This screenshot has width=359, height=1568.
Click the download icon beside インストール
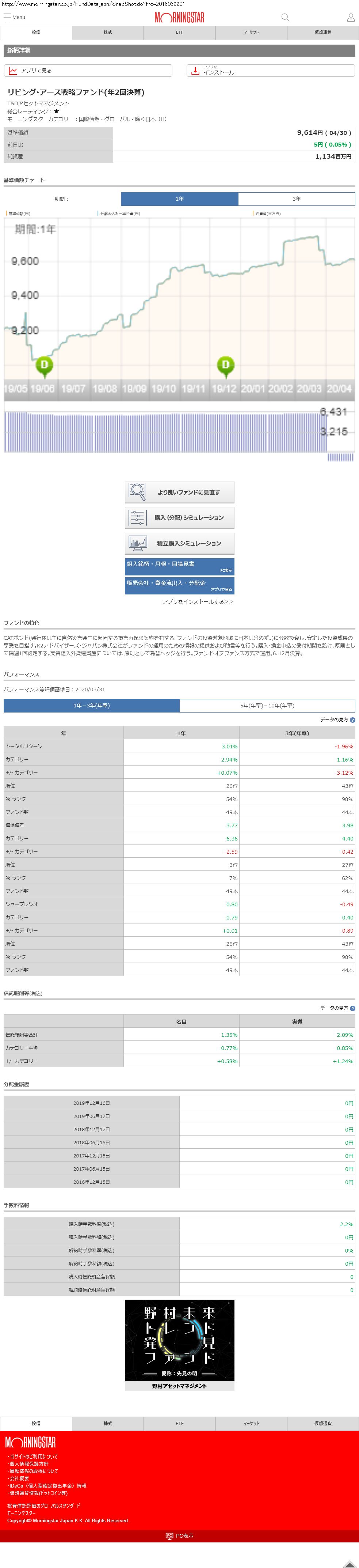tap(195, 71)
